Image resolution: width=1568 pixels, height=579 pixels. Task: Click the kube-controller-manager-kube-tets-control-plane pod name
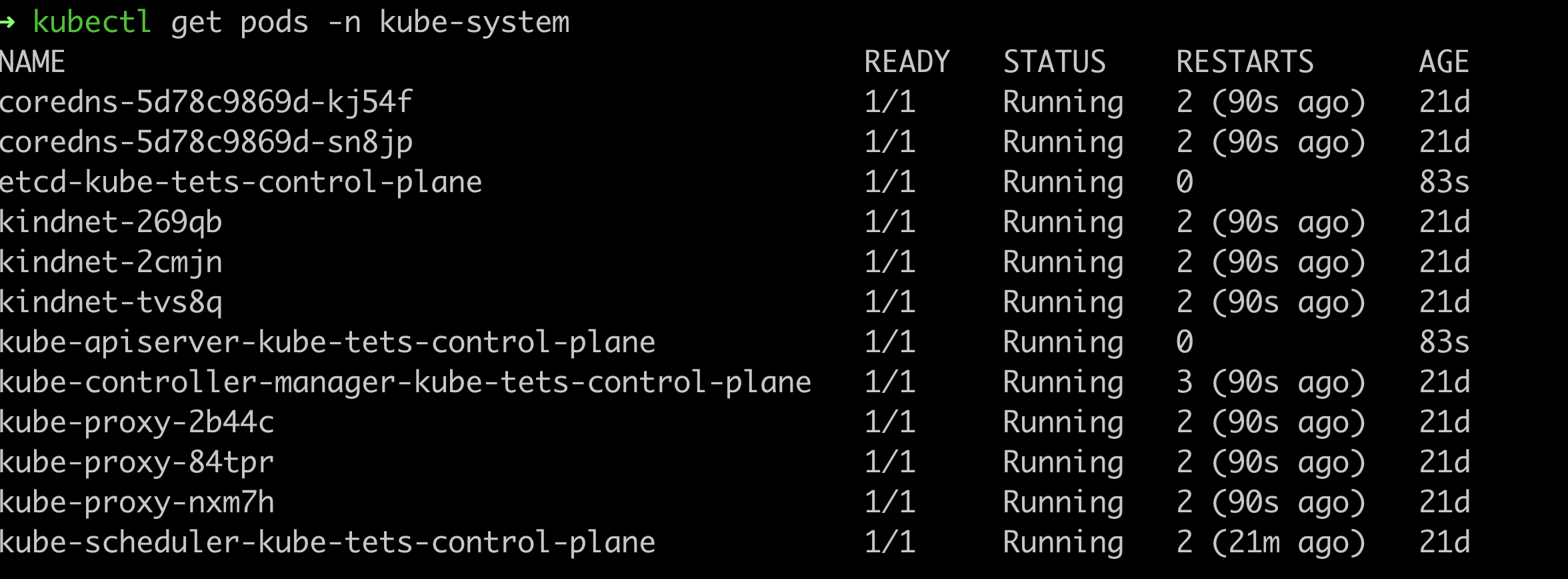(x=405, y=382)
